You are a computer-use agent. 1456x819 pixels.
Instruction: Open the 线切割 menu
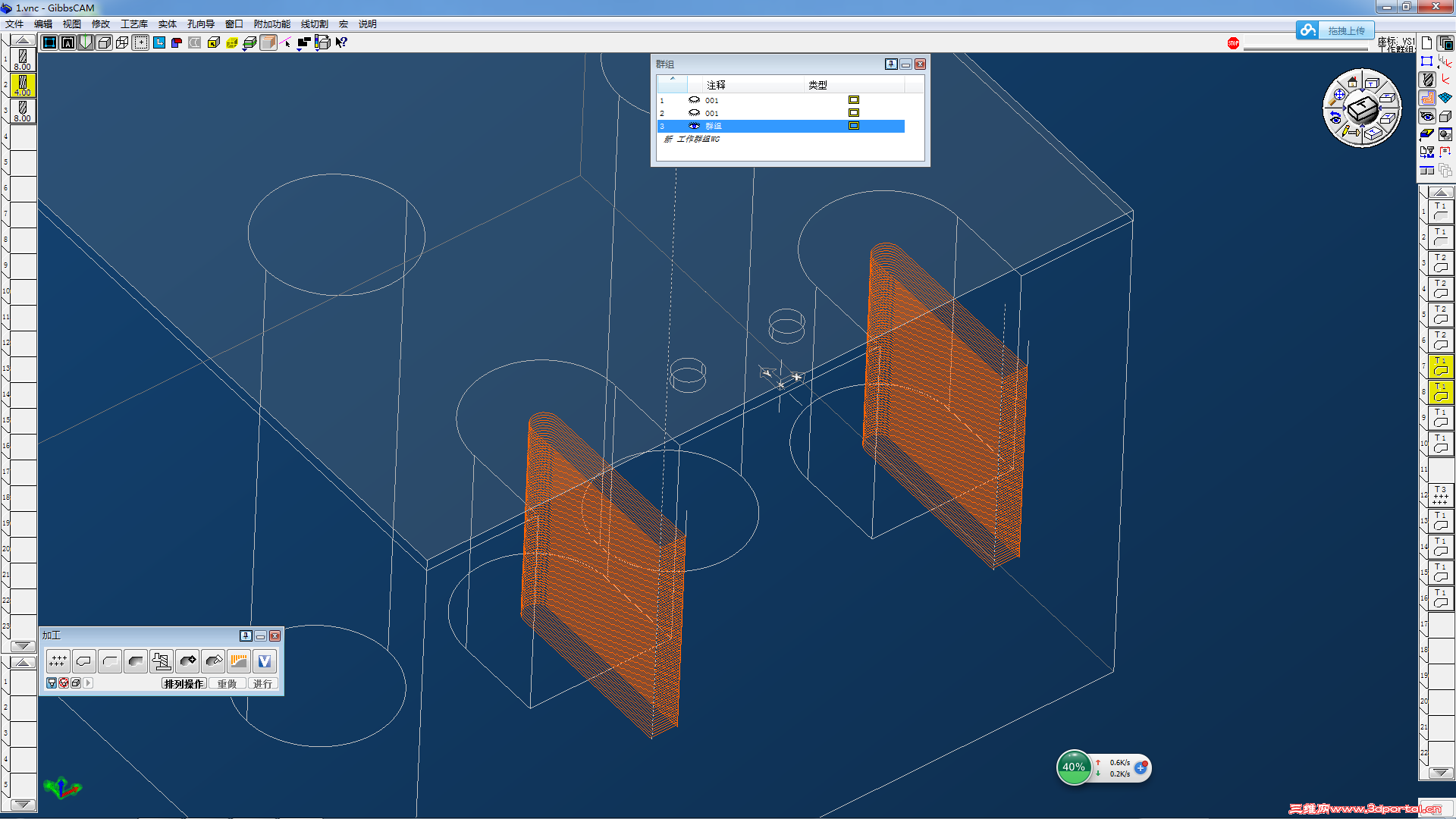click(314, 24)
